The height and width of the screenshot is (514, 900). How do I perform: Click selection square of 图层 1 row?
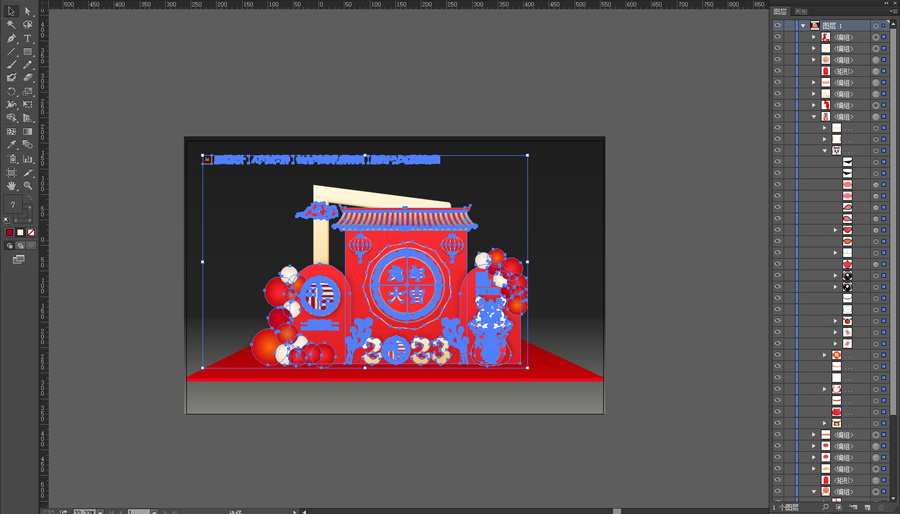pos(884,25)
